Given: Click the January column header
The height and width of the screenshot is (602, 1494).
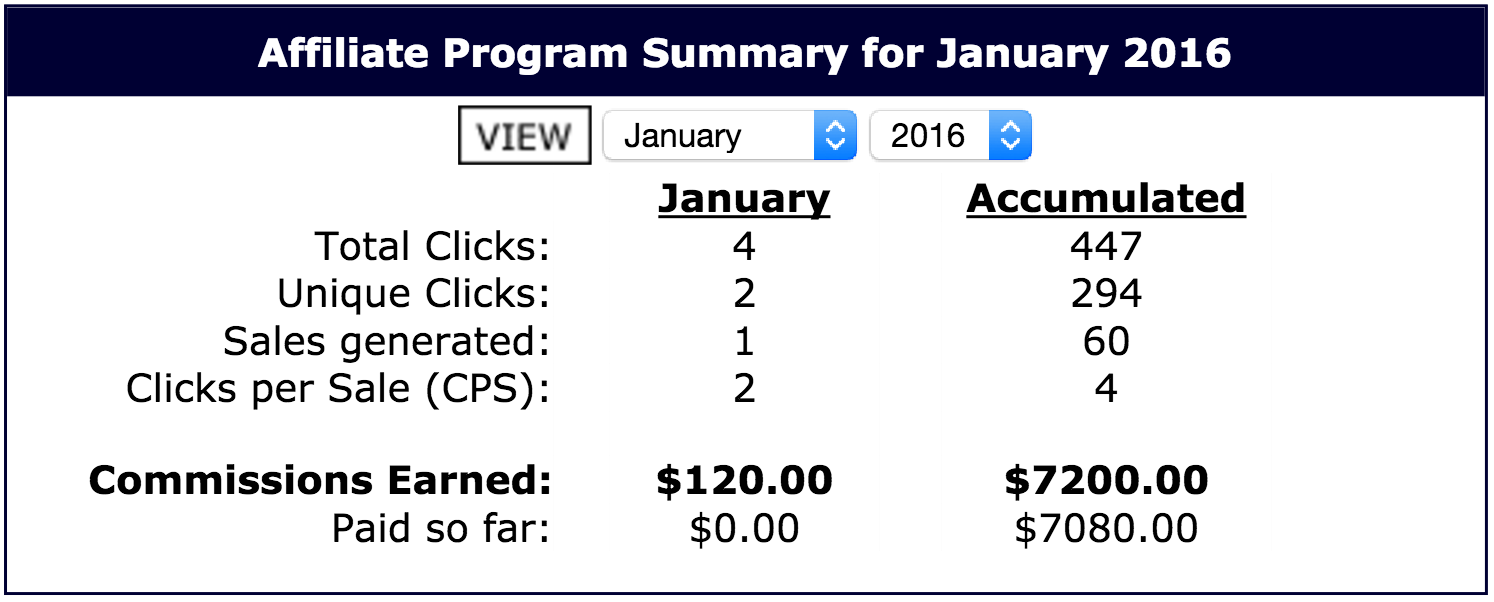Looking at the screenshot, I should tap(744, 198).
